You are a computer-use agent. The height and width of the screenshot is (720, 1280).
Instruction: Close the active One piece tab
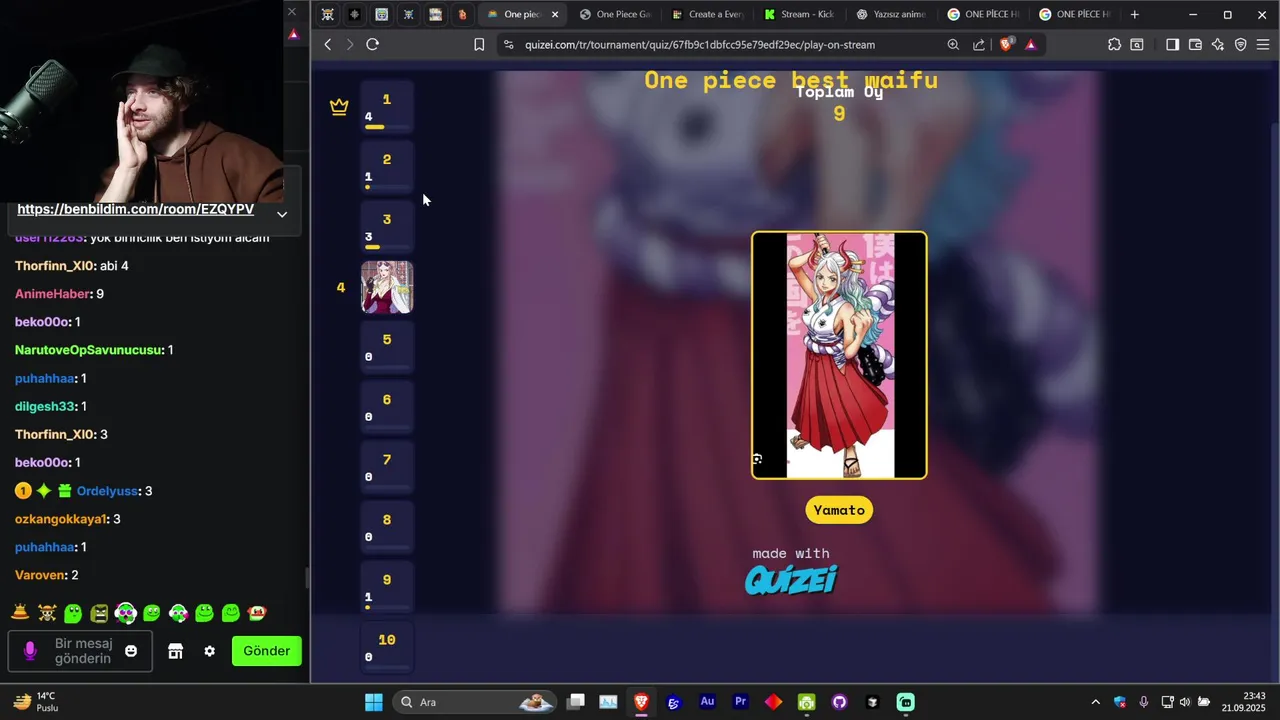[555, 14]
